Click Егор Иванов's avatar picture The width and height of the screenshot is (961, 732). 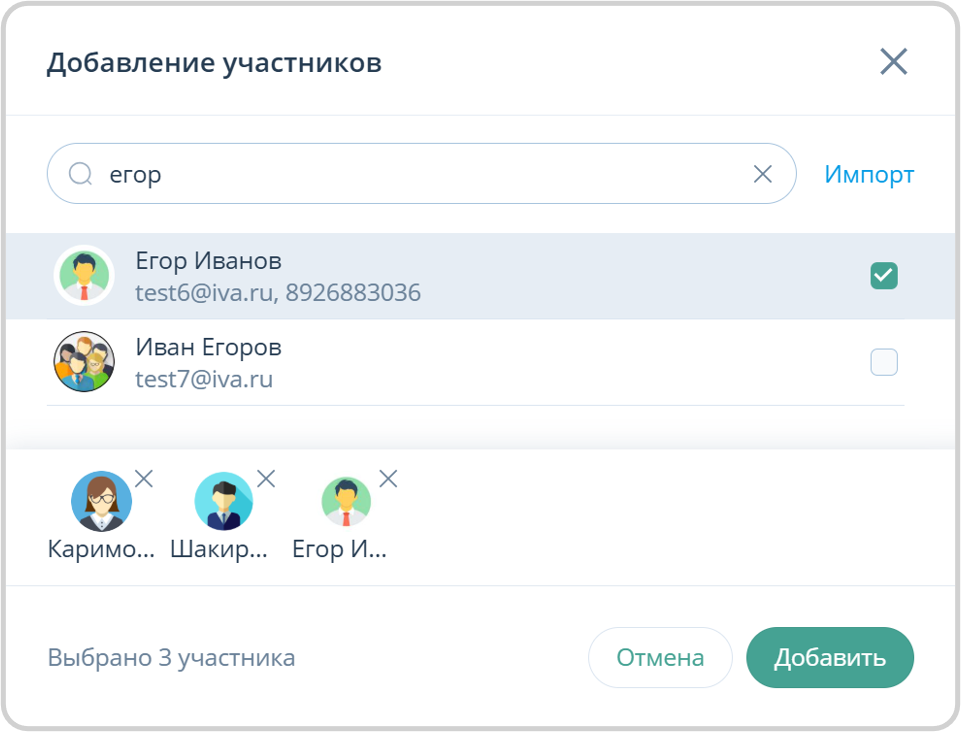84,275
